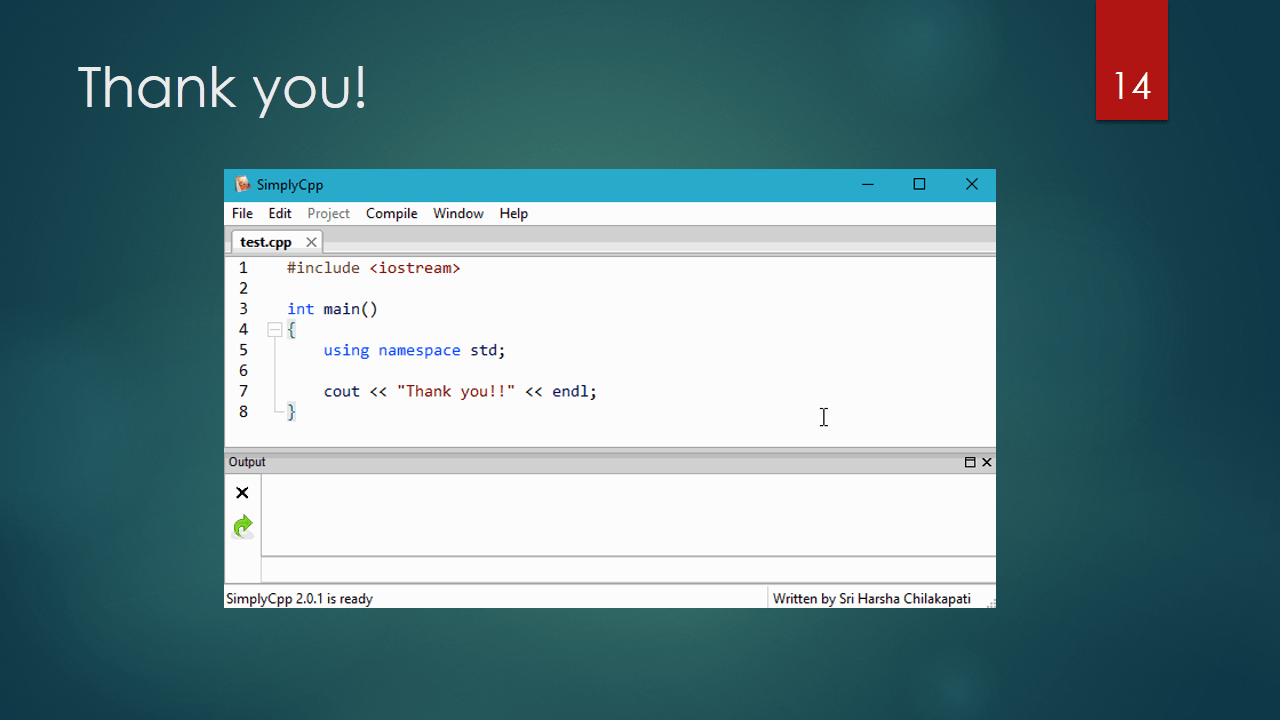The image size is (1280, 720).
Task: Click the '#include <iostream>' line
Action: point(374,268)
